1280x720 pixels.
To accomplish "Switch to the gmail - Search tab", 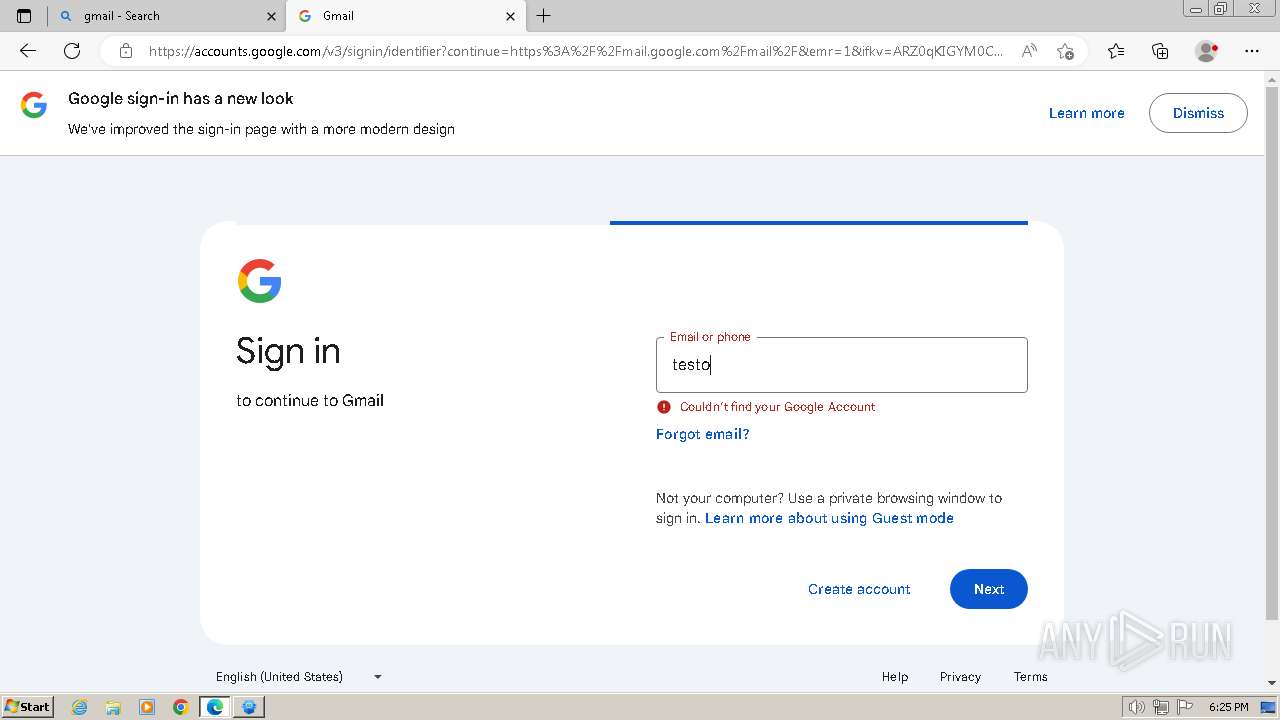I will click(x=167, y=16).
